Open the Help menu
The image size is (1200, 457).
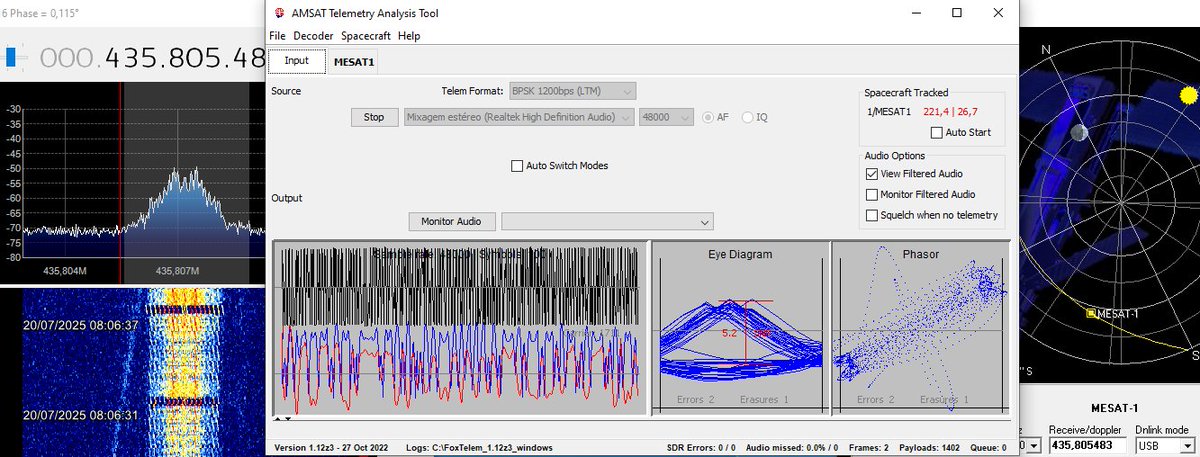(409, 36)
